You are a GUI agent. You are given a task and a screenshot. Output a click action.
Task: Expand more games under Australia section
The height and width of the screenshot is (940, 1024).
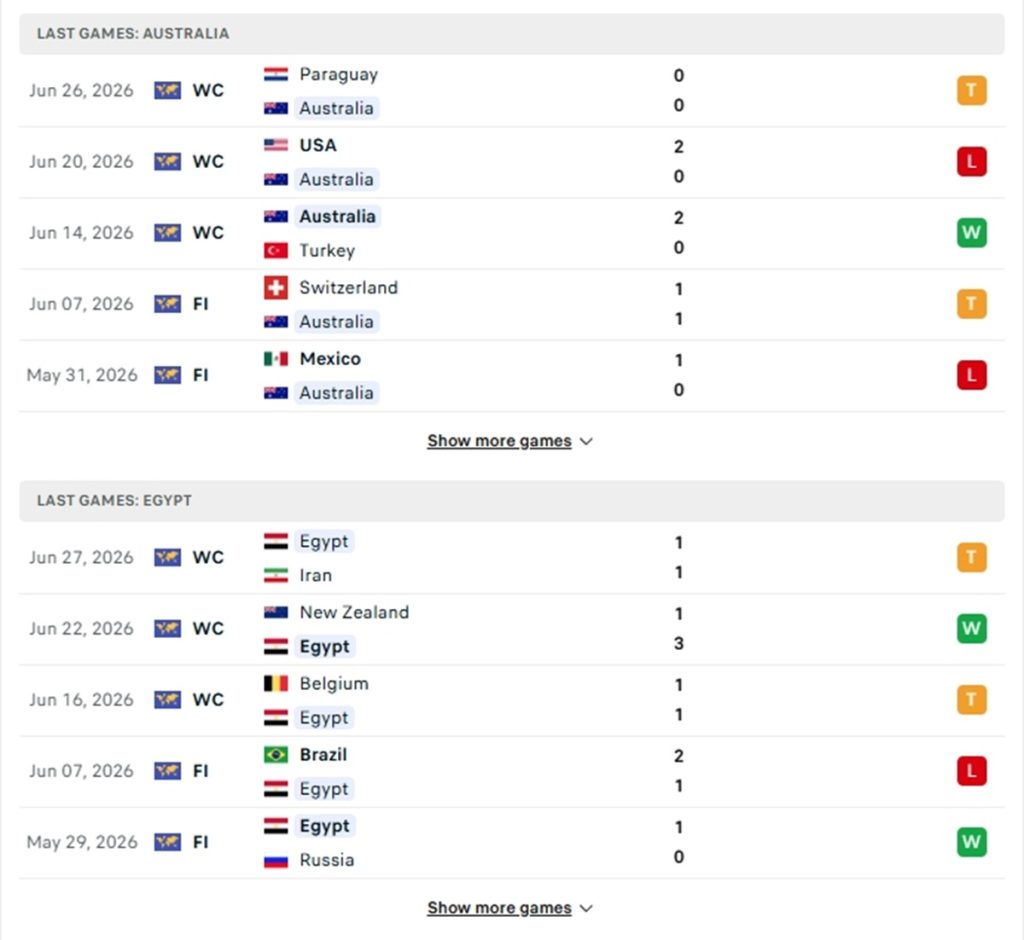tap(510, 441)
